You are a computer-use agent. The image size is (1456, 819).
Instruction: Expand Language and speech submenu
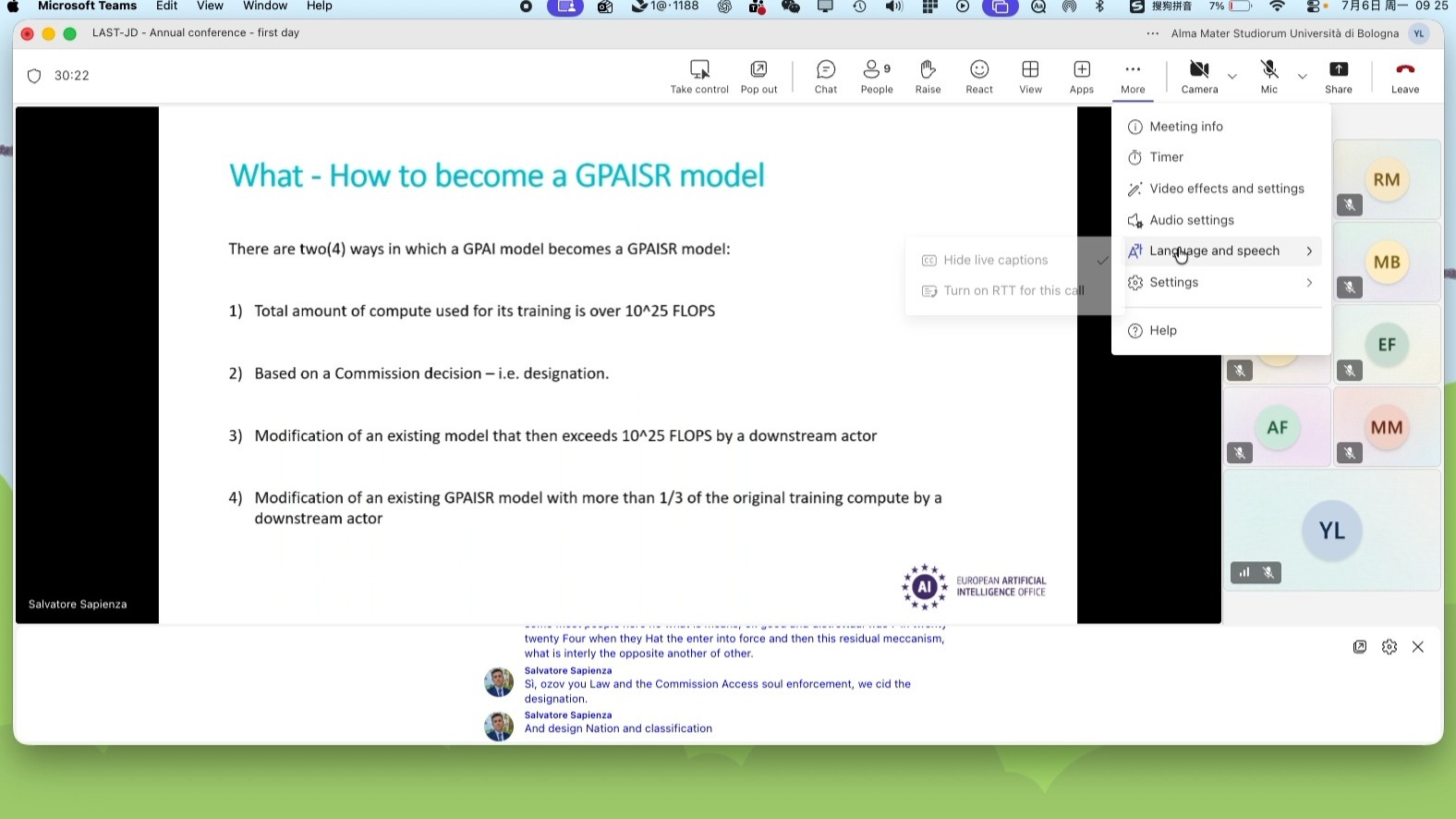coord(1222,251)
